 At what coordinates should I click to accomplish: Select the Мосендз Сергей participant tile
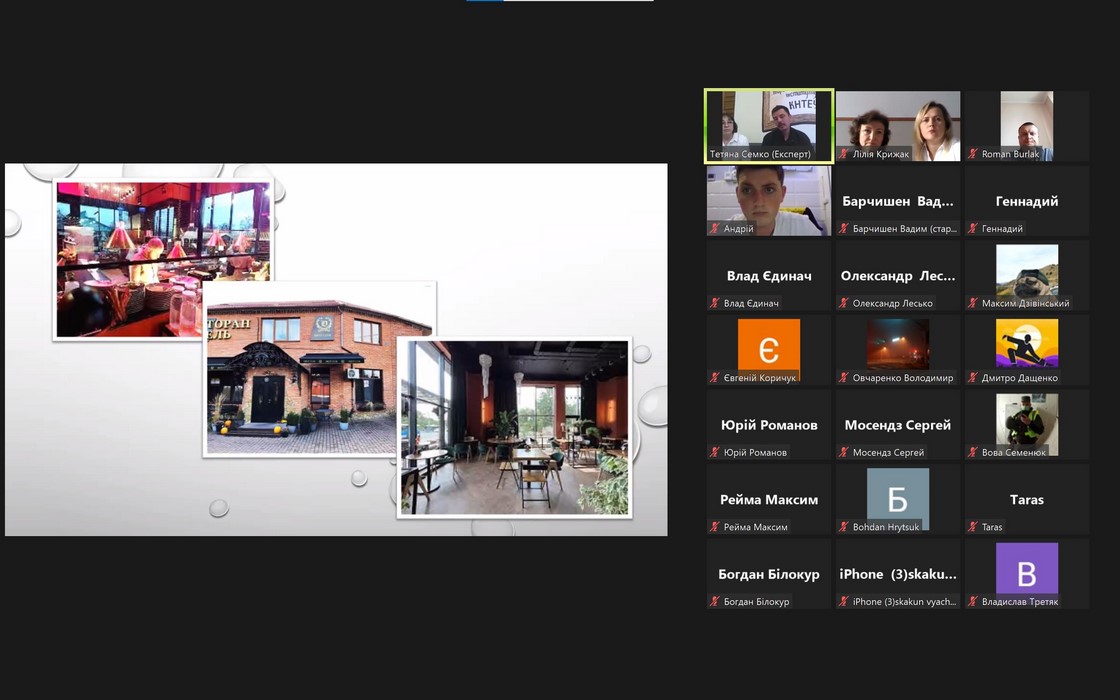(897, 424)
